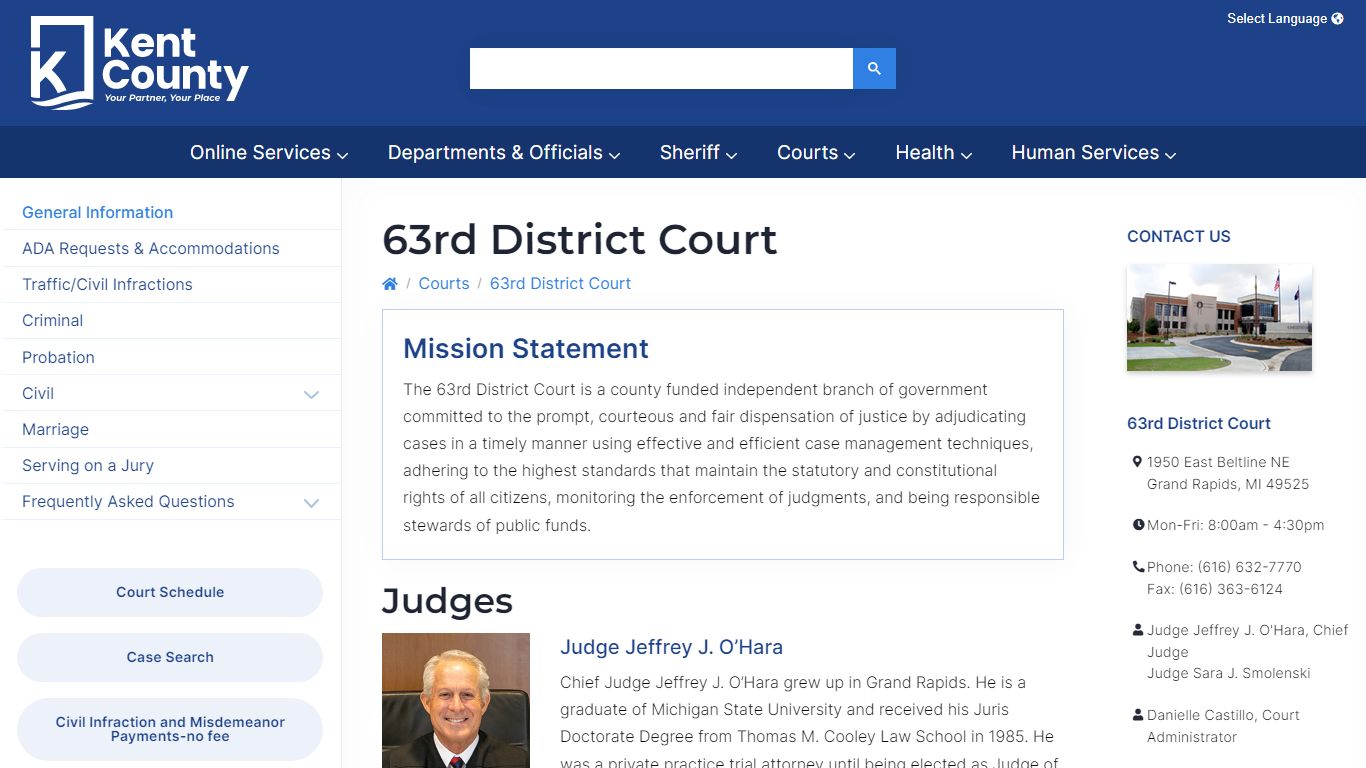The image size is (1366, 768).
Task: Click the 63rd District Court contact title
Action: [x=1199, y=423]
